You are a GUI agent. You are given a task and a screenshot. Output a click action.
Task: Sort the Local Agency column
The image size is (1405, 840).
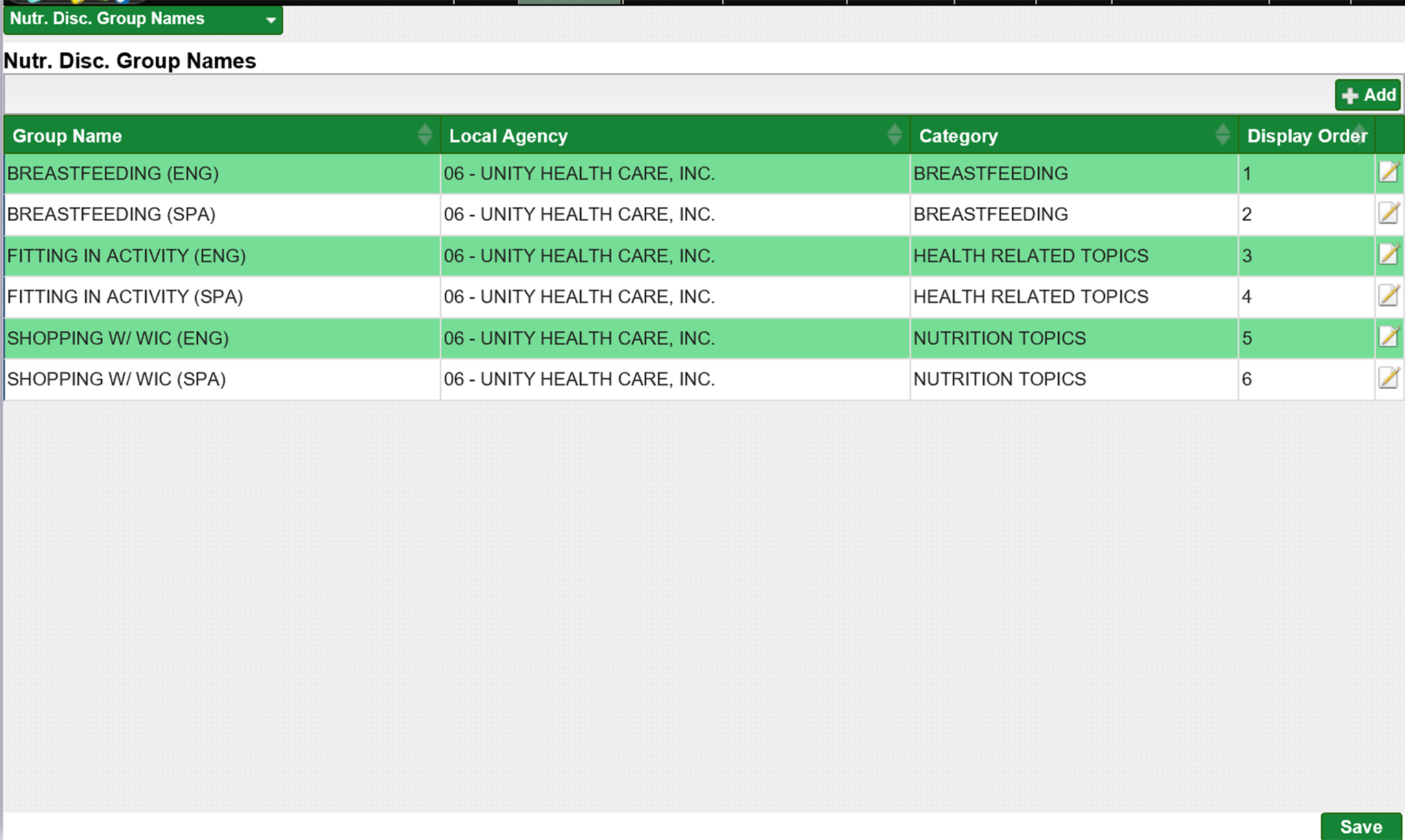click(894, 134)
